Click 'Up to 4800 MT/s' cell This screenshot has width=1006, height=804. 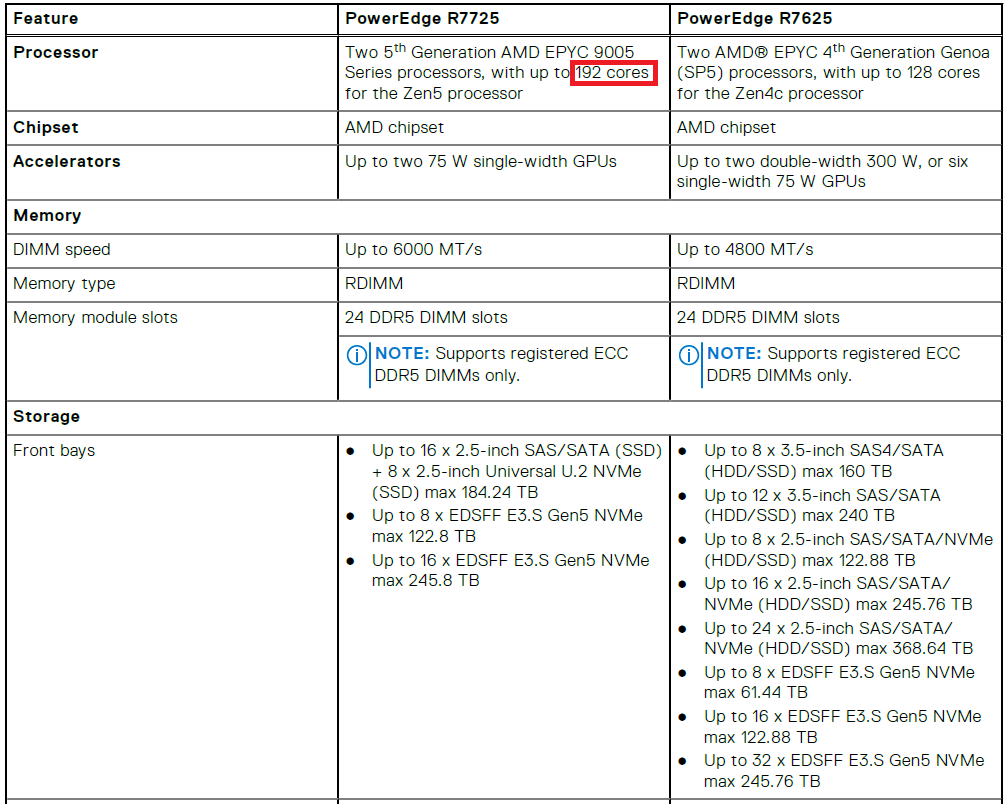point(745,250)
